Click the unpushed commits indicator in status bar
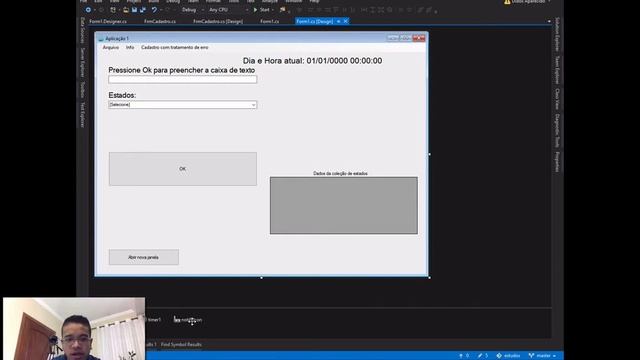The height and width of the screenshot is (360, 640). (464, 356)
